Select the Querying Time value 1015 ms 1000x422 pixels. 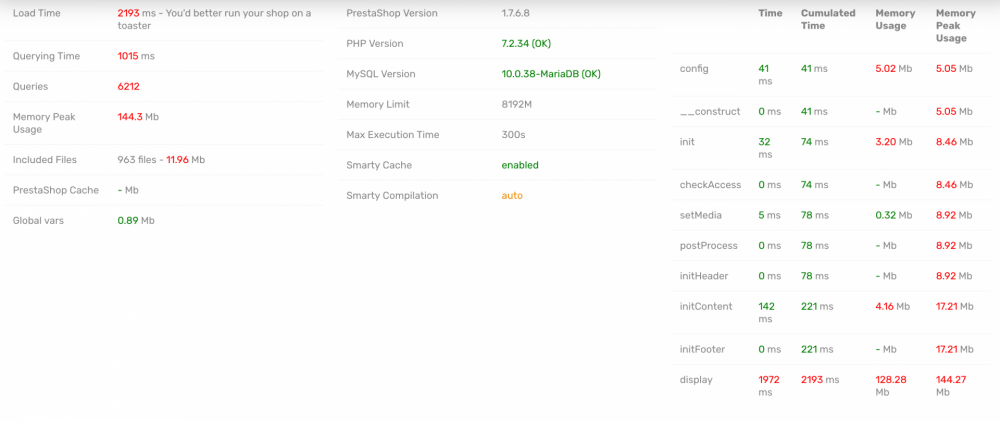[136, 56]
